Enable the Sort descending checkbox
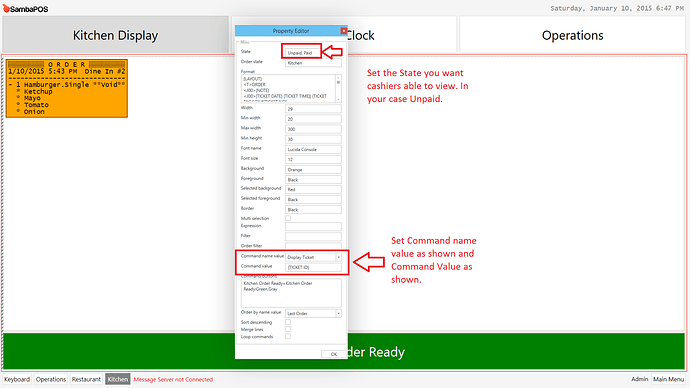Screen dimensions: 690x388 click(x=288, y=322)
